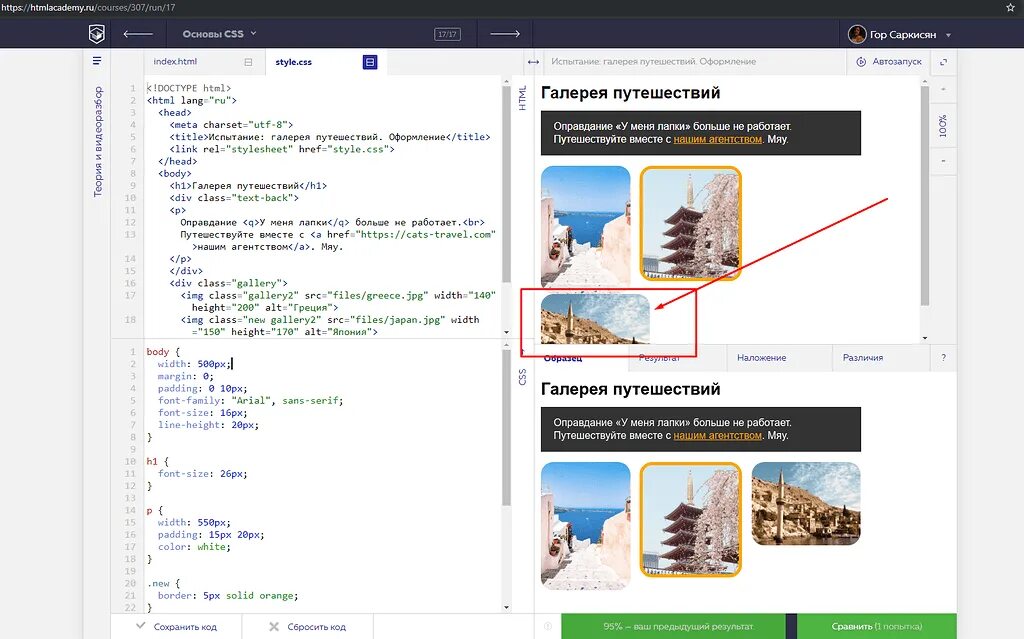1024x639 pixels.
Task: Click the Japan pagoda photo in sample preview
Action: 690,520
